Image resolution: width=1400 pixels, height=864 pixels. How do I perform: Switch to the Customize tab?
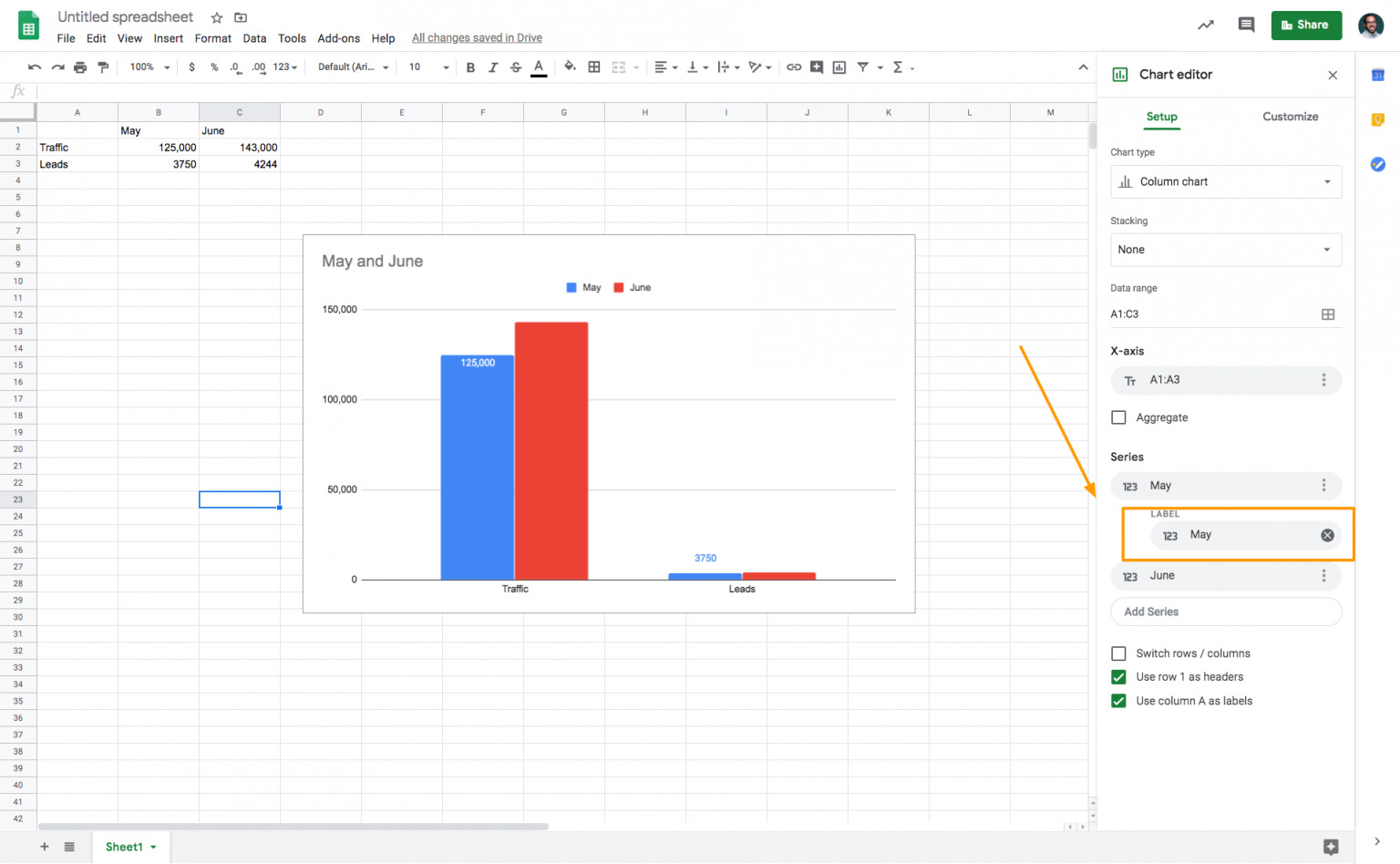point(1290,117)
